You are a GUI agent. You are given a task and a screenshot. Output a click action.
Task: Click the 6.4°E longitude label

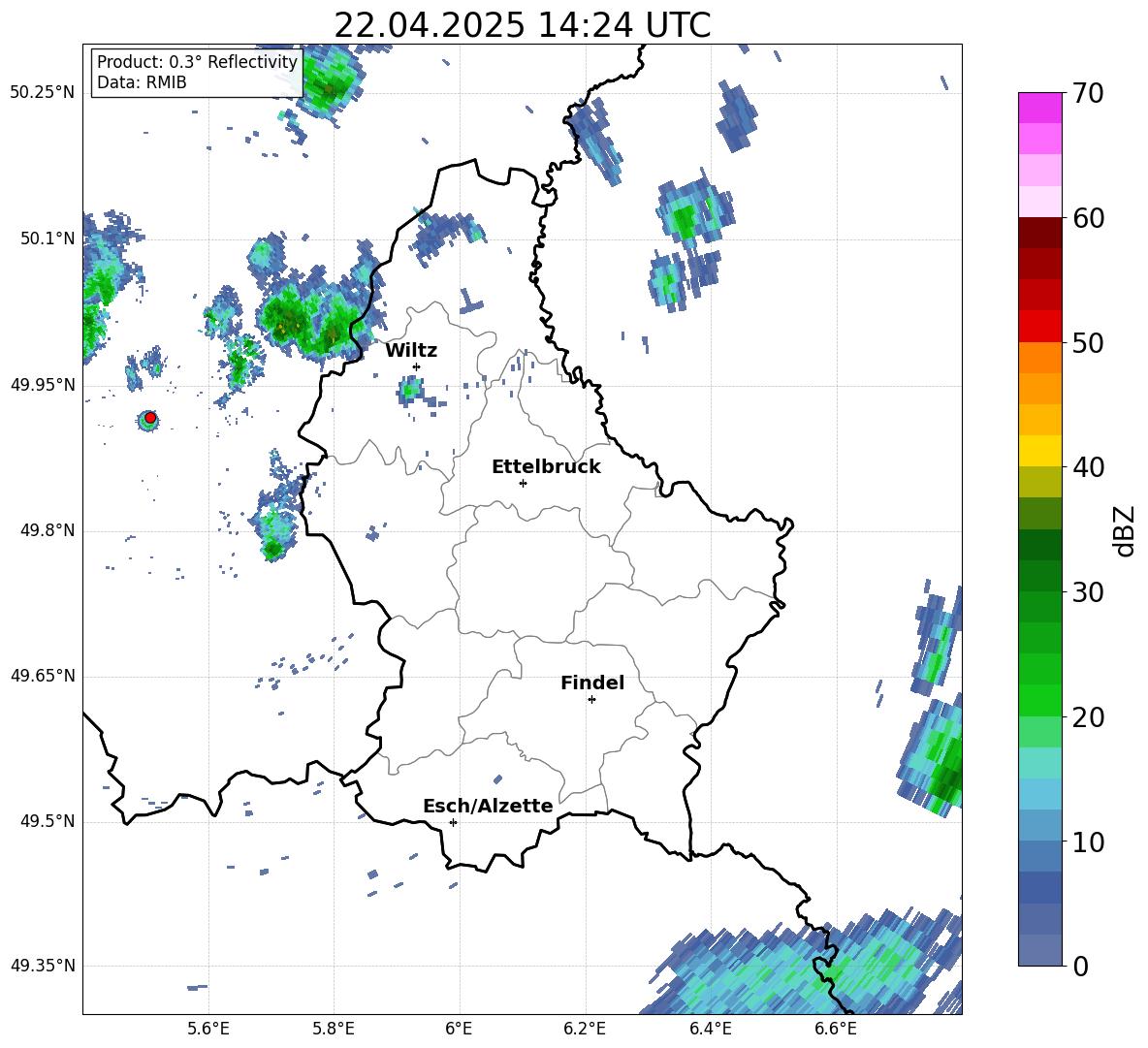tap(711, 1030)
